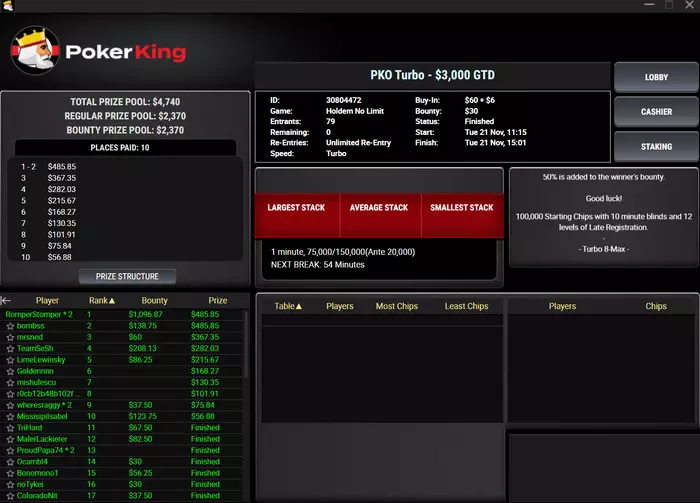Toggle favorite star for Missisipilsabel
Viewport: 700px width, 503px height.
pyautogui.click(x=10, y=416)
